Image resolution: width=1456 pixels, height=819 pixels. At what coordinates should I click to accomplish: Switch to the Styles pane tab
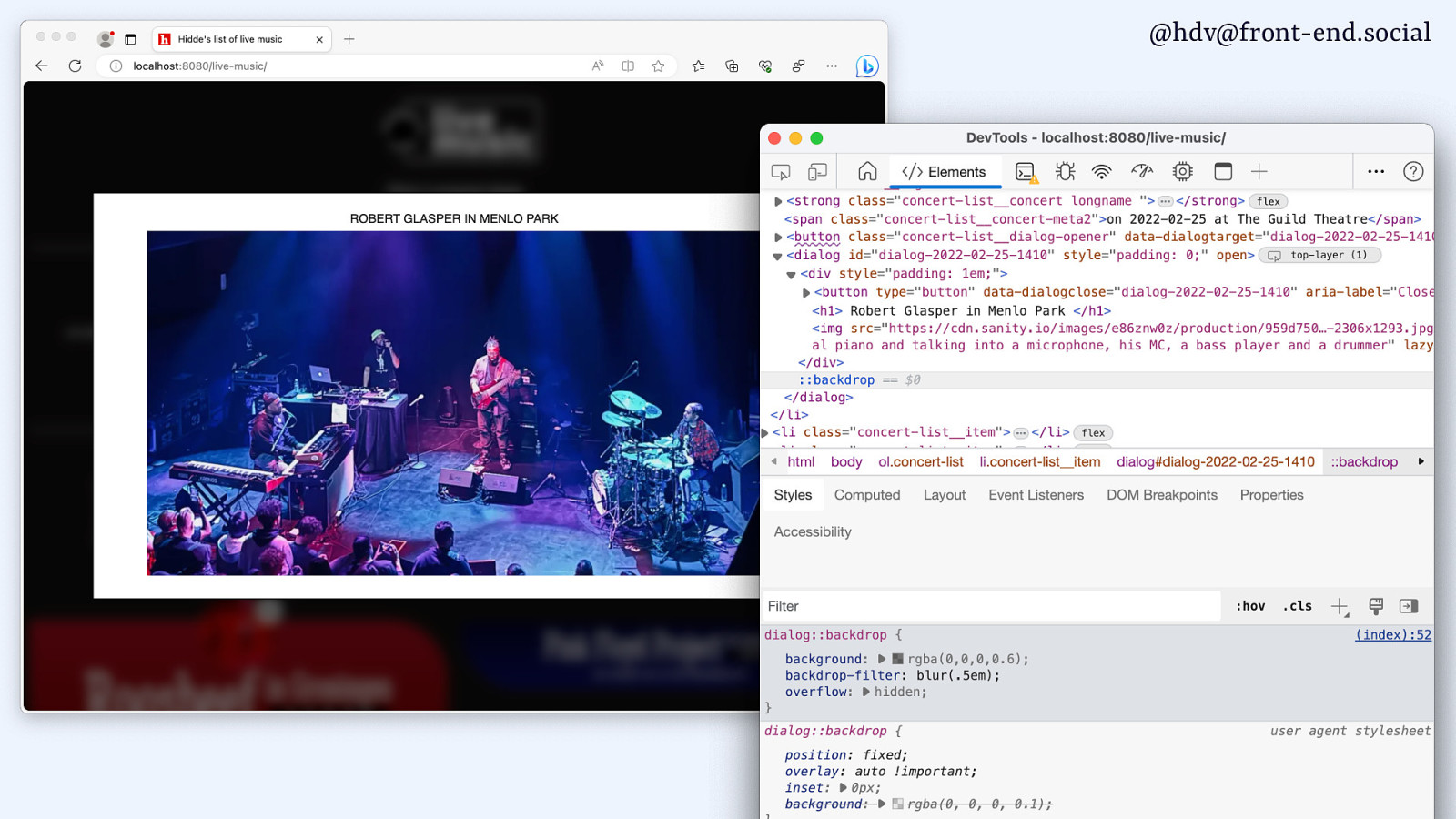[793, 495]
